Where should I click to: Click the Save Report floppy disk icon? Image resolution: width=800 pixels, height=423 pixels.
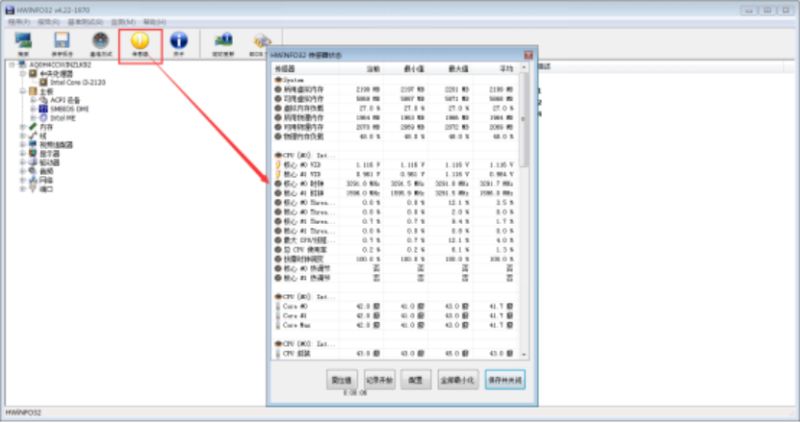click(x=62, y=41)
